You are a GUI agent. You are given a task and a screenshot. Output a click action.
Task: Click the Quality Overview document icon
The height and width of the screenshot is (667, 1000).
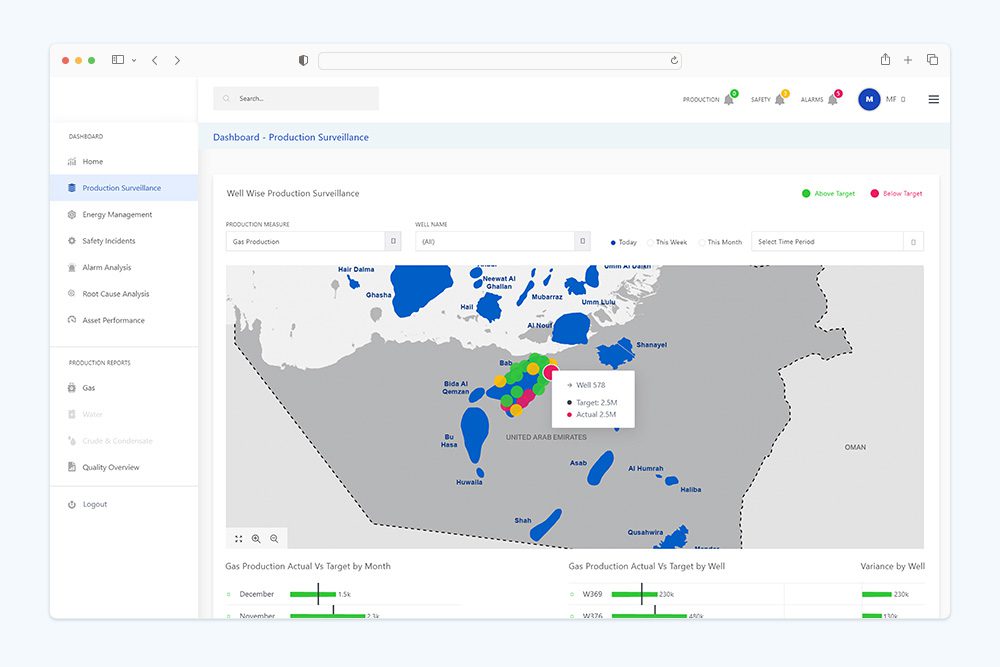click(x=71, y=467)
